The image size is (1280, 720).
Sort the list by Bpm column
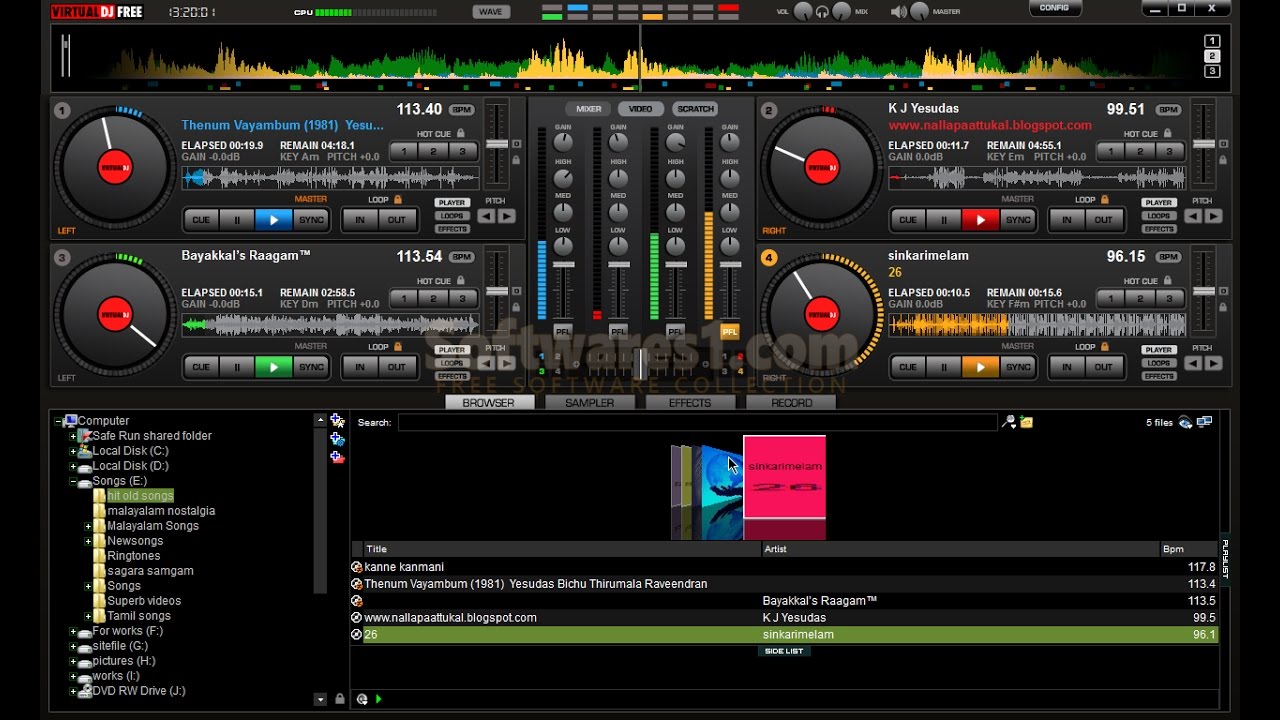pos(1189,548)
